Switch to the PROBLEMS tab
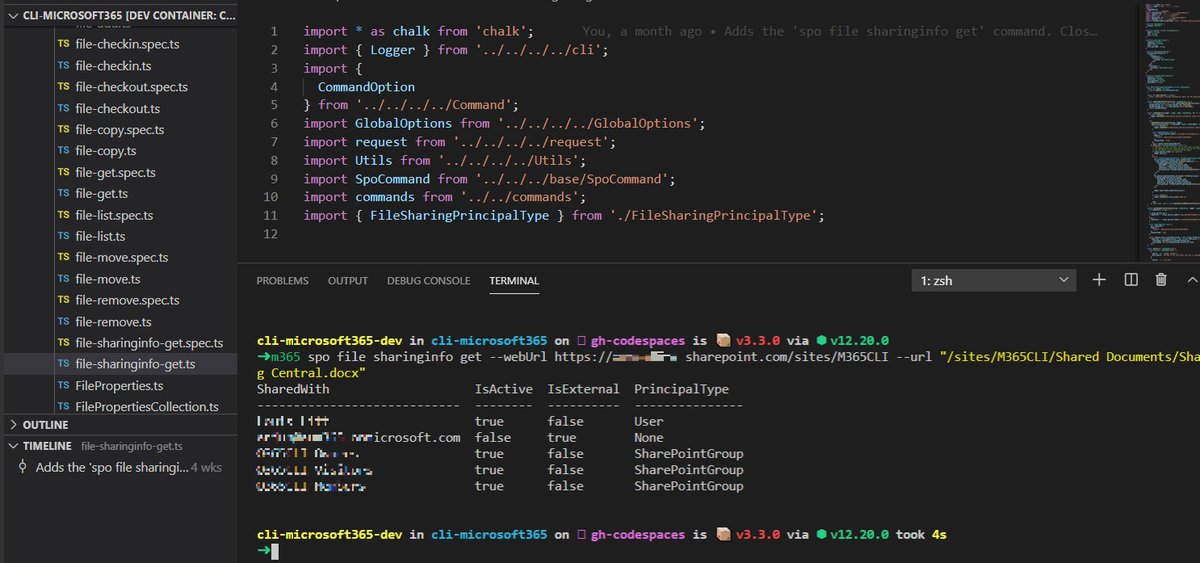1200x563 pixels. pos(282,281)
